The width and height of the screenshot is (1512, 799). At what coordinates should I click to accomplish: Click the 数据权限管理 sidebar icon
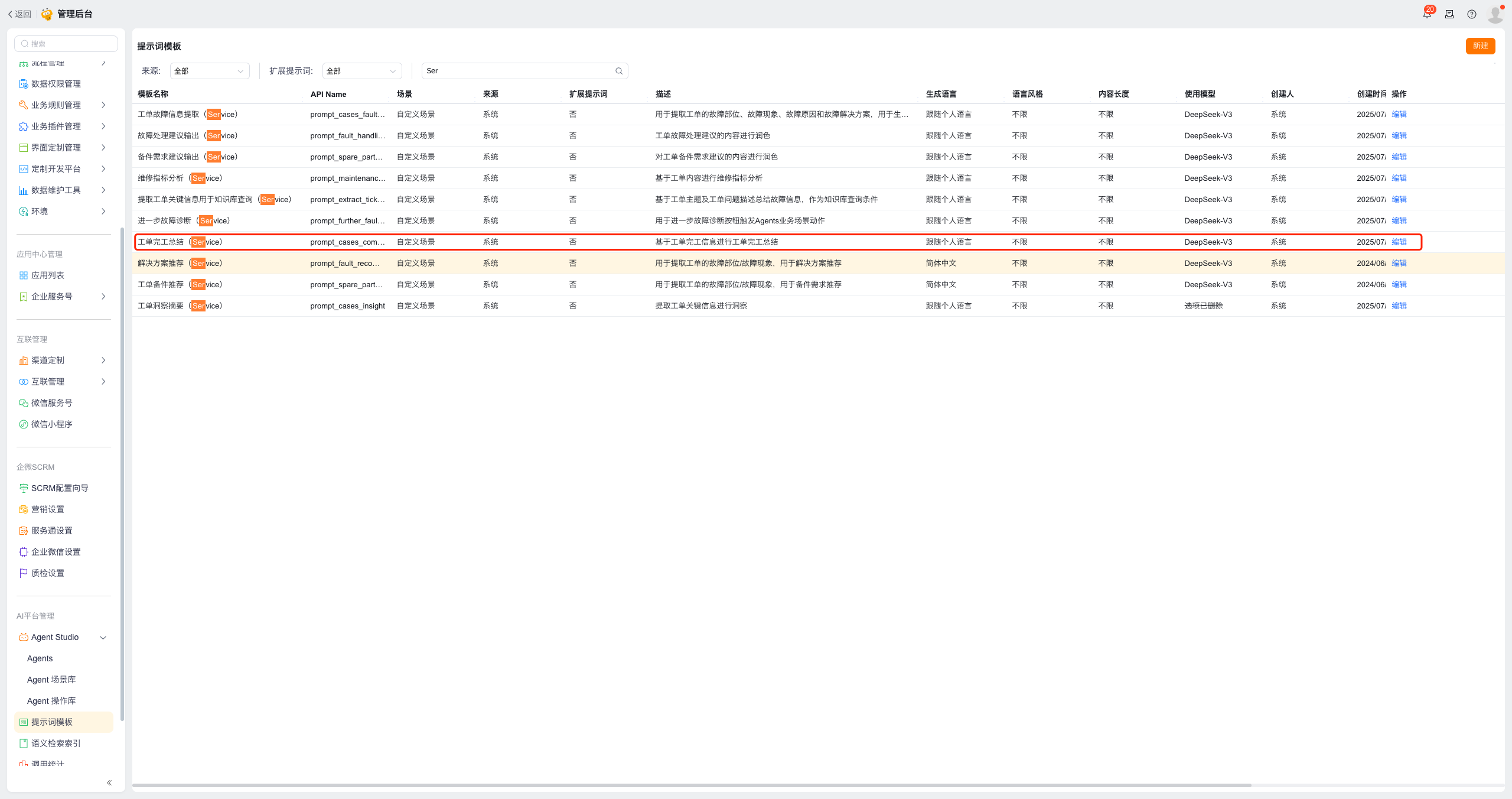[x=24, y=84]
